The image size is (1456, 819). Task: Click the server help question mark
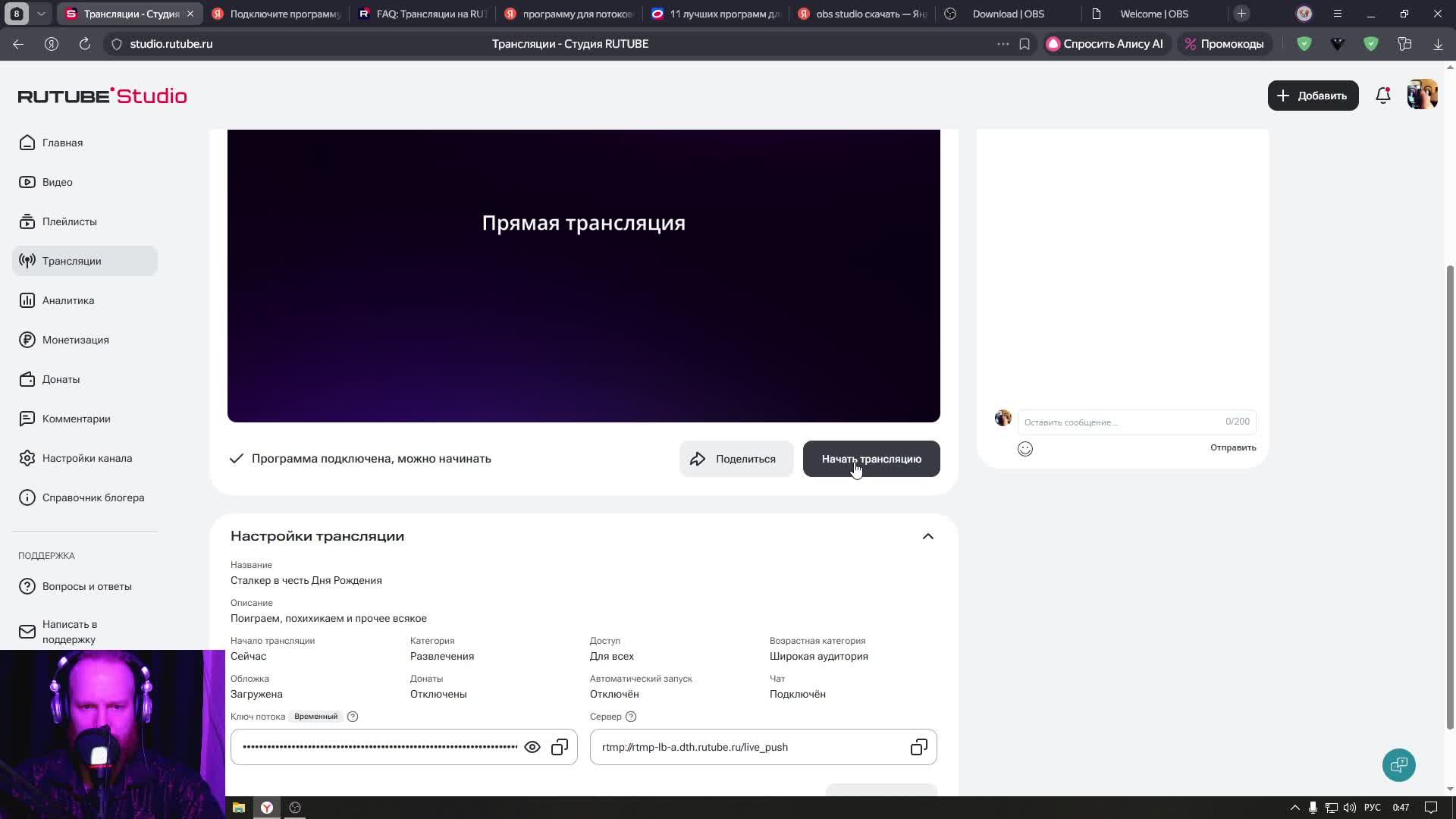coord(631,717)
